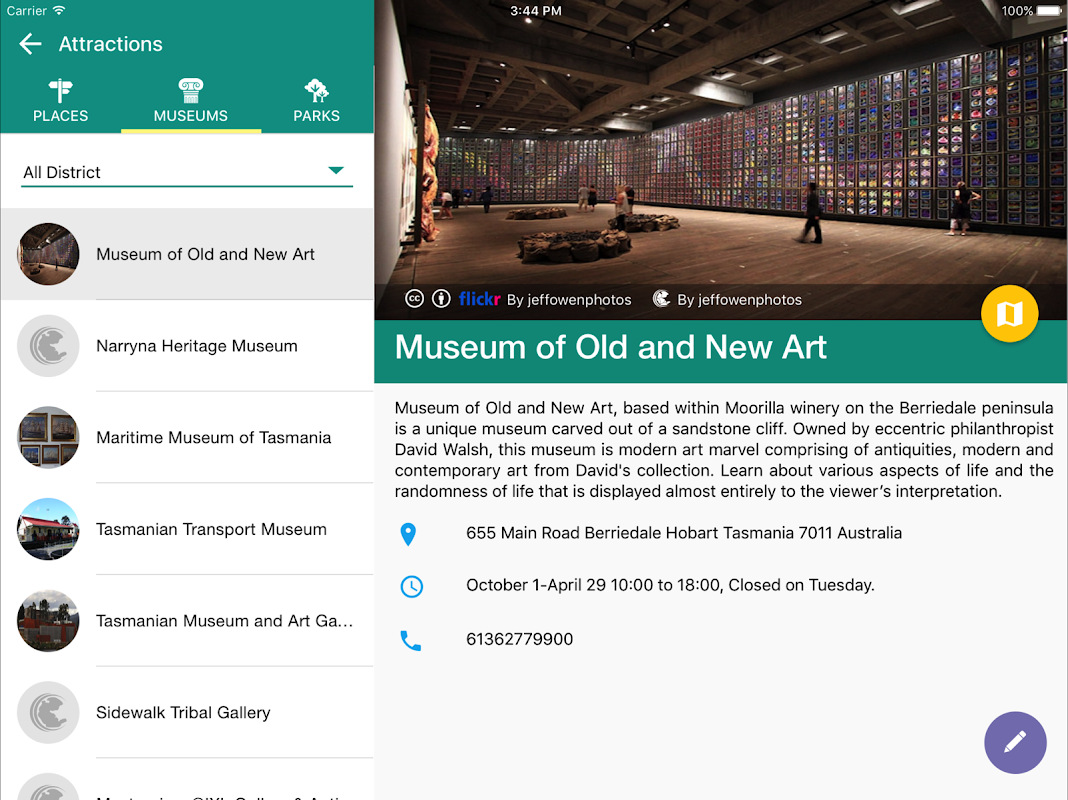The image size is (1068, 800).
Task: Tap the Maritime Museum of Tasmania thumbnail
Action: click(48, 437)
